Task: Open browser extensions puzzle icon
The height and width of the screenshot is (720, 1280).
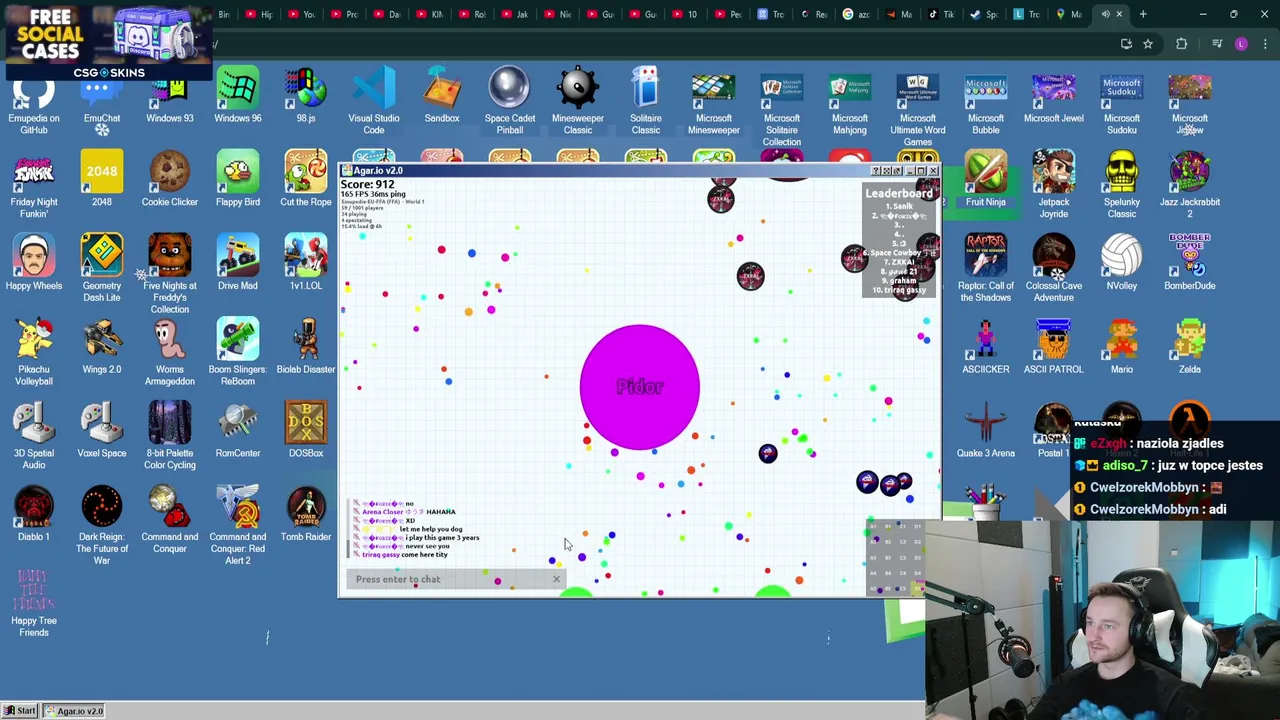Action: tap(1182, 44)
